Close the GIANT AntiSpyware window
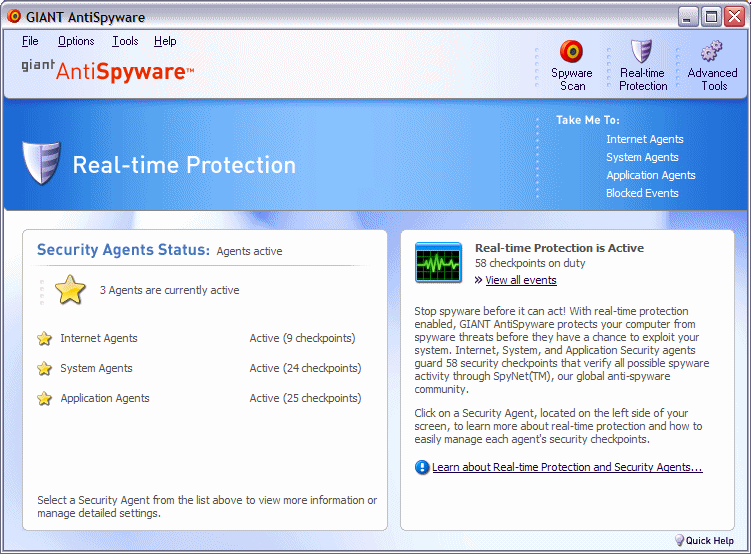This screenshot has width=751, height=554. click(x=734, y=17)
